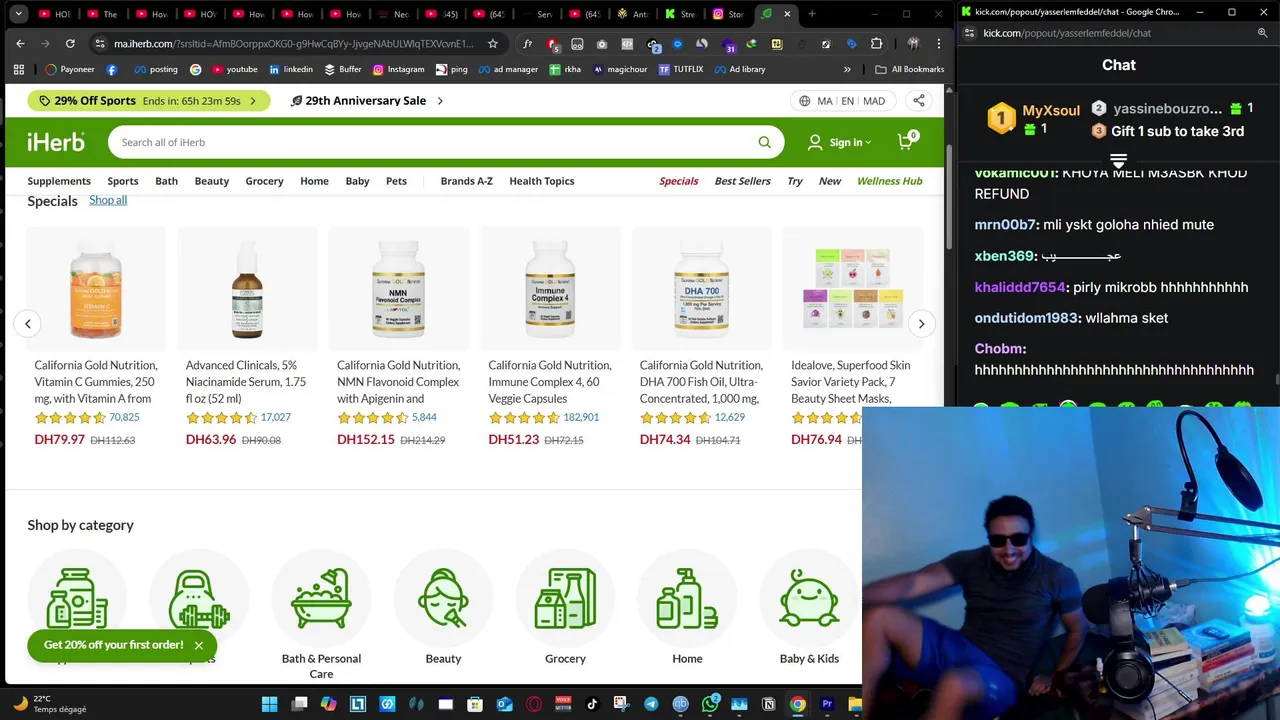Open the shopping cart icon
The height and width of the screenshot is (720, 1280).
point(906,141)
